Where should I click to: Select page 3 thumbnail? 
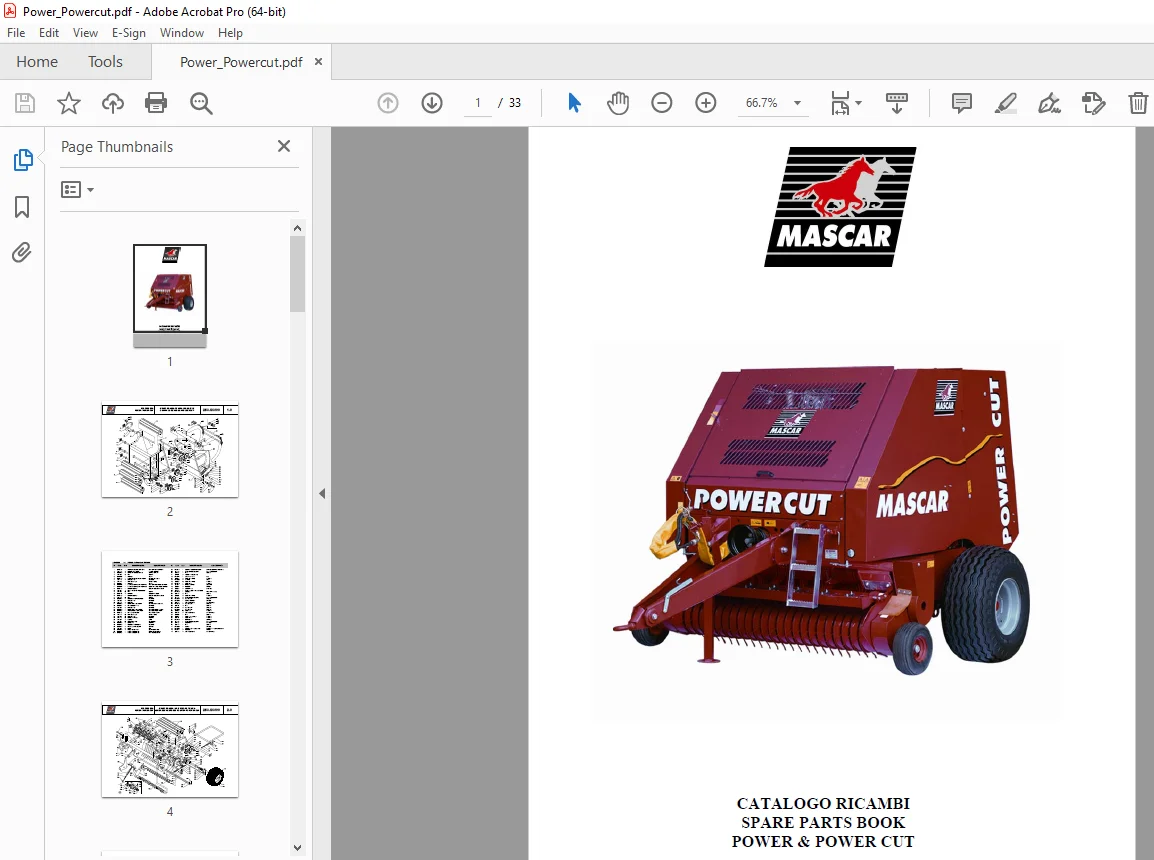point(170,600)
